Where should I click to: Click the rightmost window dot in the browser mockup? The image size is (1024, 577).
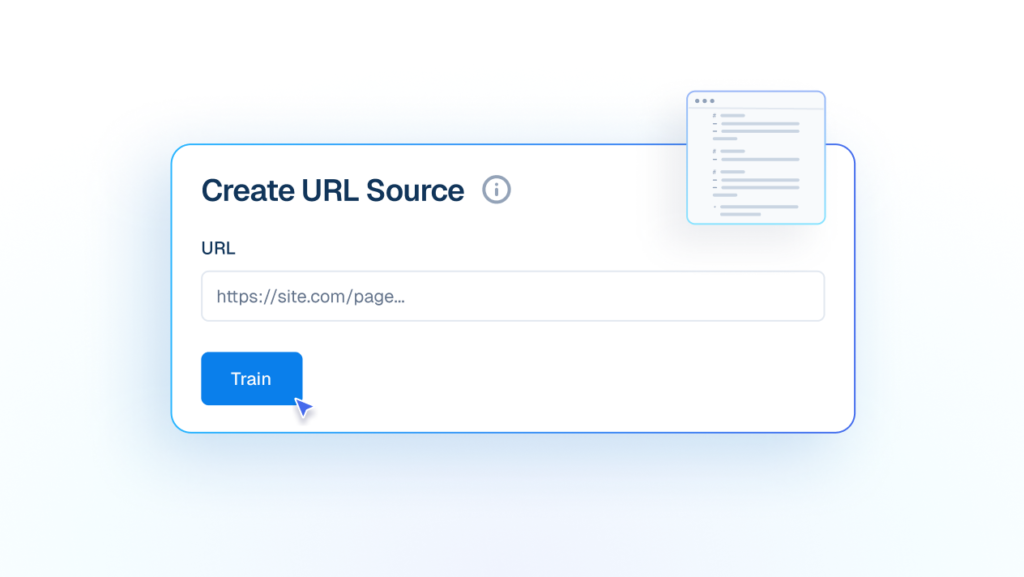point(712,101)
